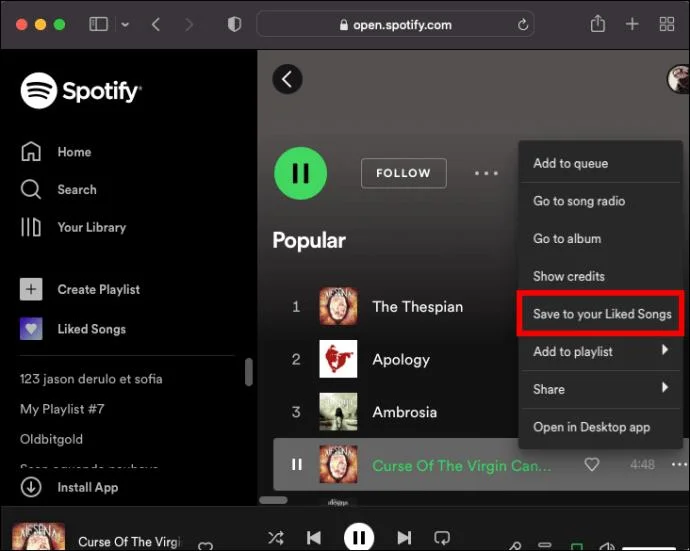Play The Thespian track
Image resolution: width=690 pixels, height=551 pixels.
click(418, 307)
